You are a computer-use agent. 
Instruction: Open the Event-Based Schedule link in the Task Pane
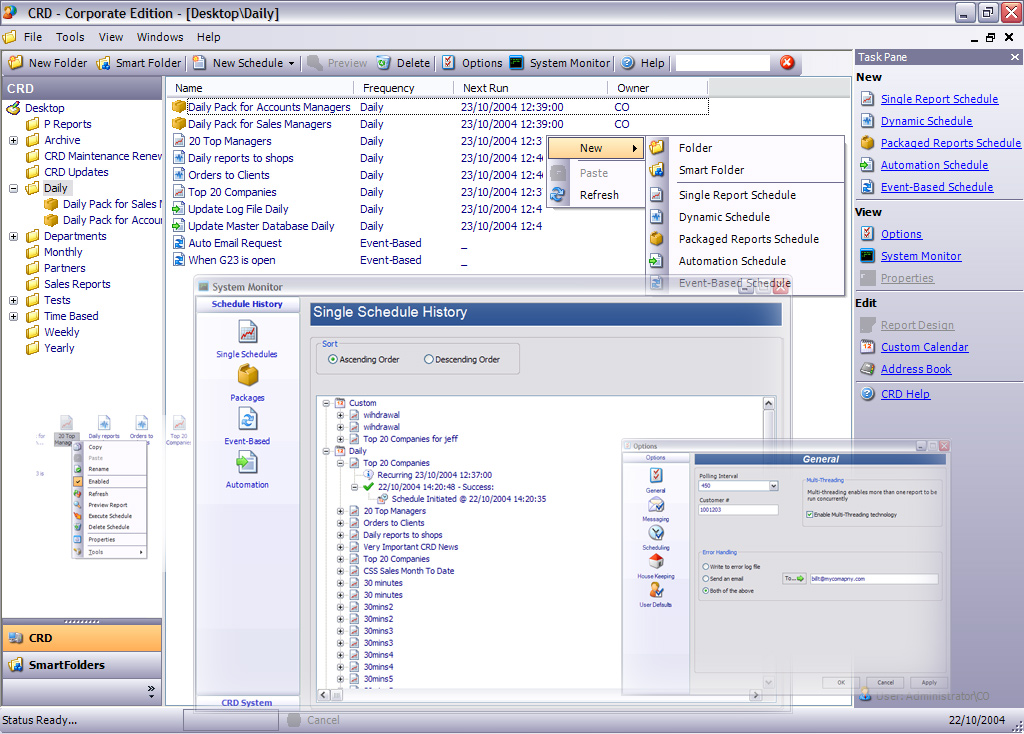coord(936,187)
